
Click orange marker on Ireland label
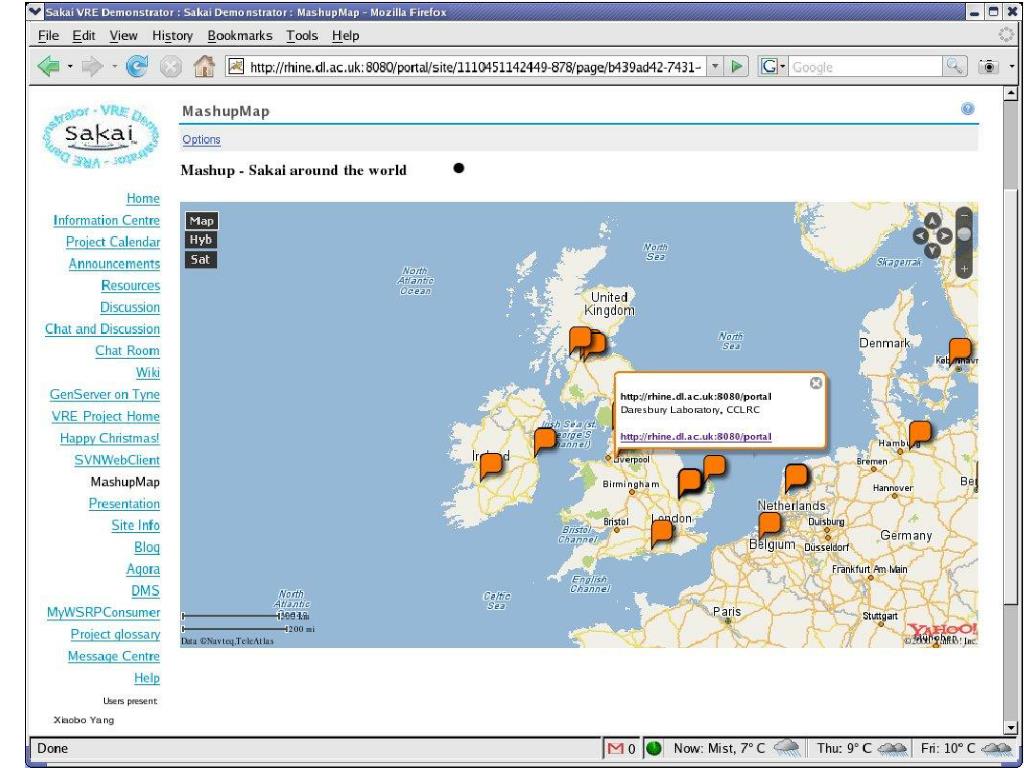tap(491, 466)
